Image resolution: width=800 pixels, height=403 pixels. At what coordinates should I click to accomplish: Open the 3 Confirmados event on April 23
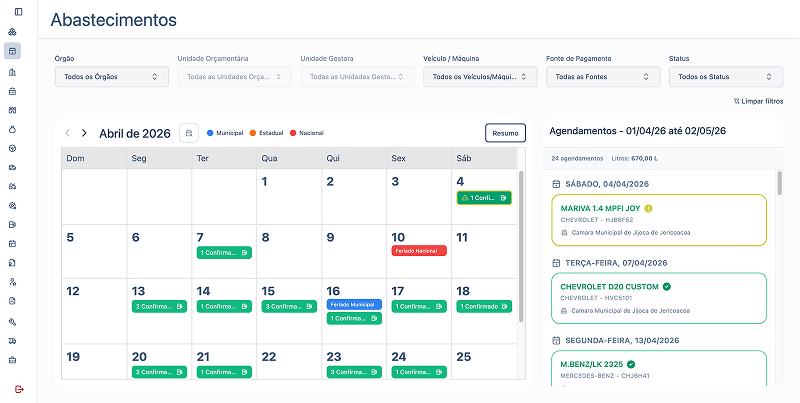[354, 372]
